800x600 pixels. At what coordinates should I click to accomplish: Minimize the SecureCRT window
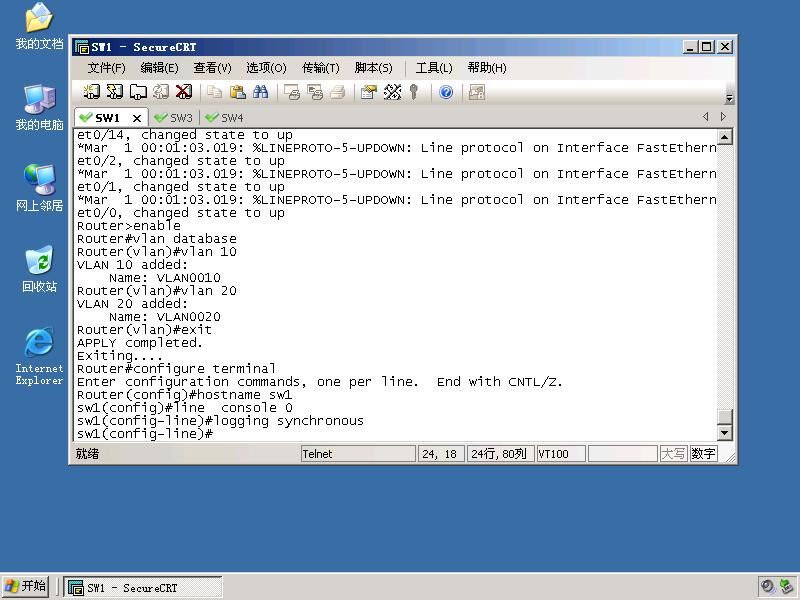(690, 47)
